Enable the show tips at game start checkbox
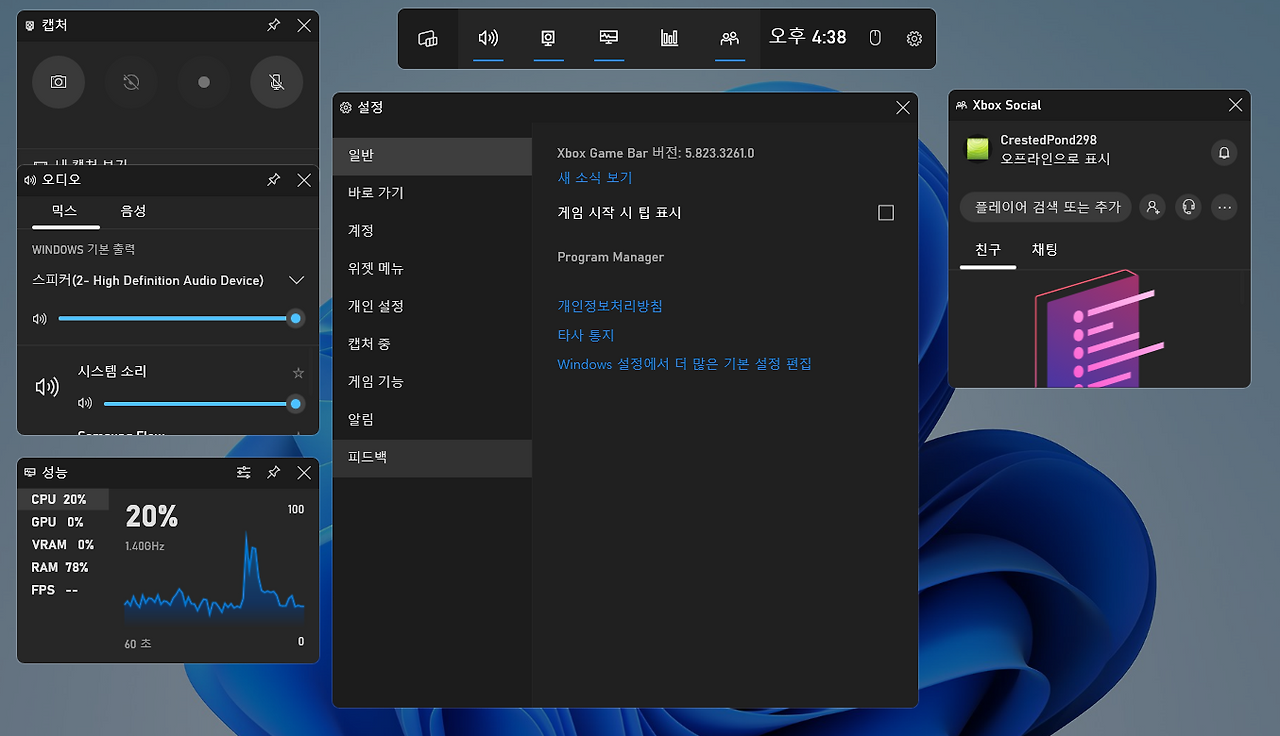1280x736 pixels. click(x=886, y=213)
